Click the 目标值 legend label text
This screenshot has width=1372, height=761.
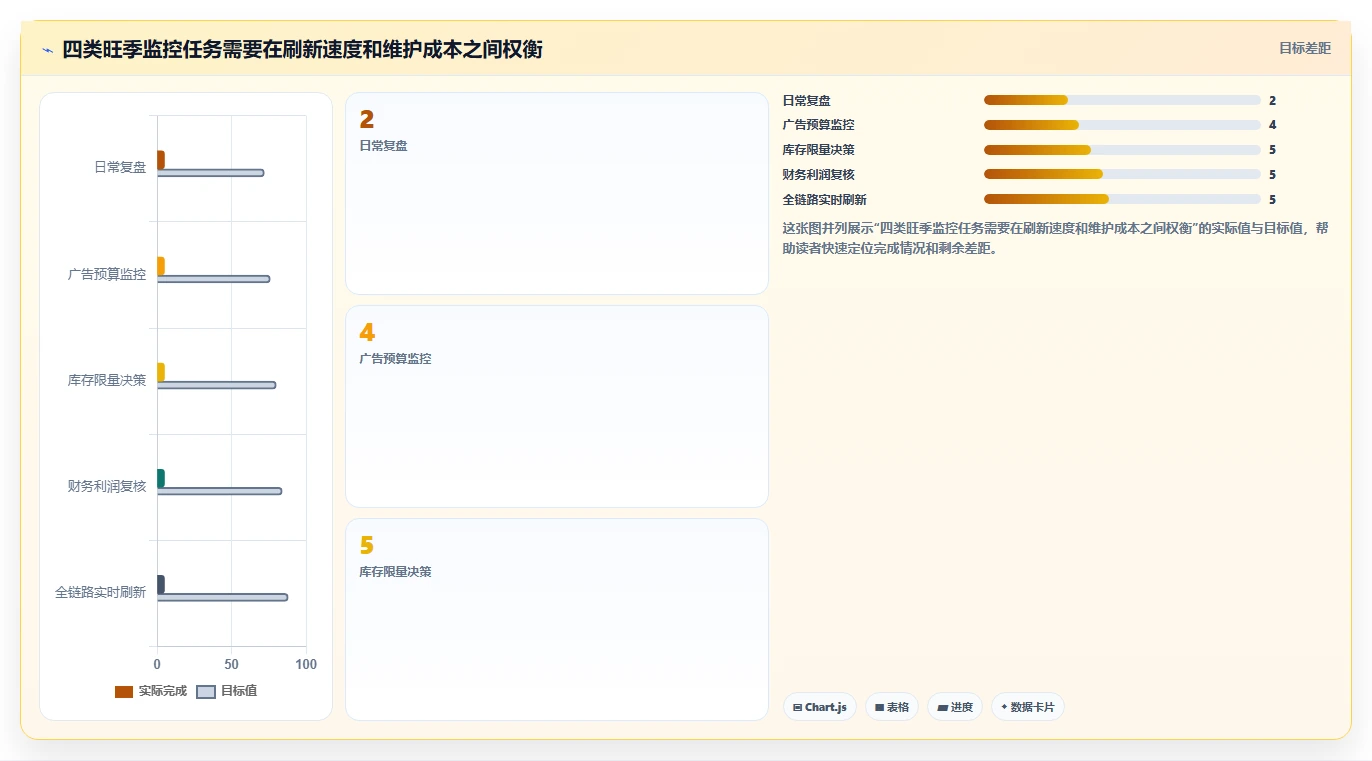point(238,691)
